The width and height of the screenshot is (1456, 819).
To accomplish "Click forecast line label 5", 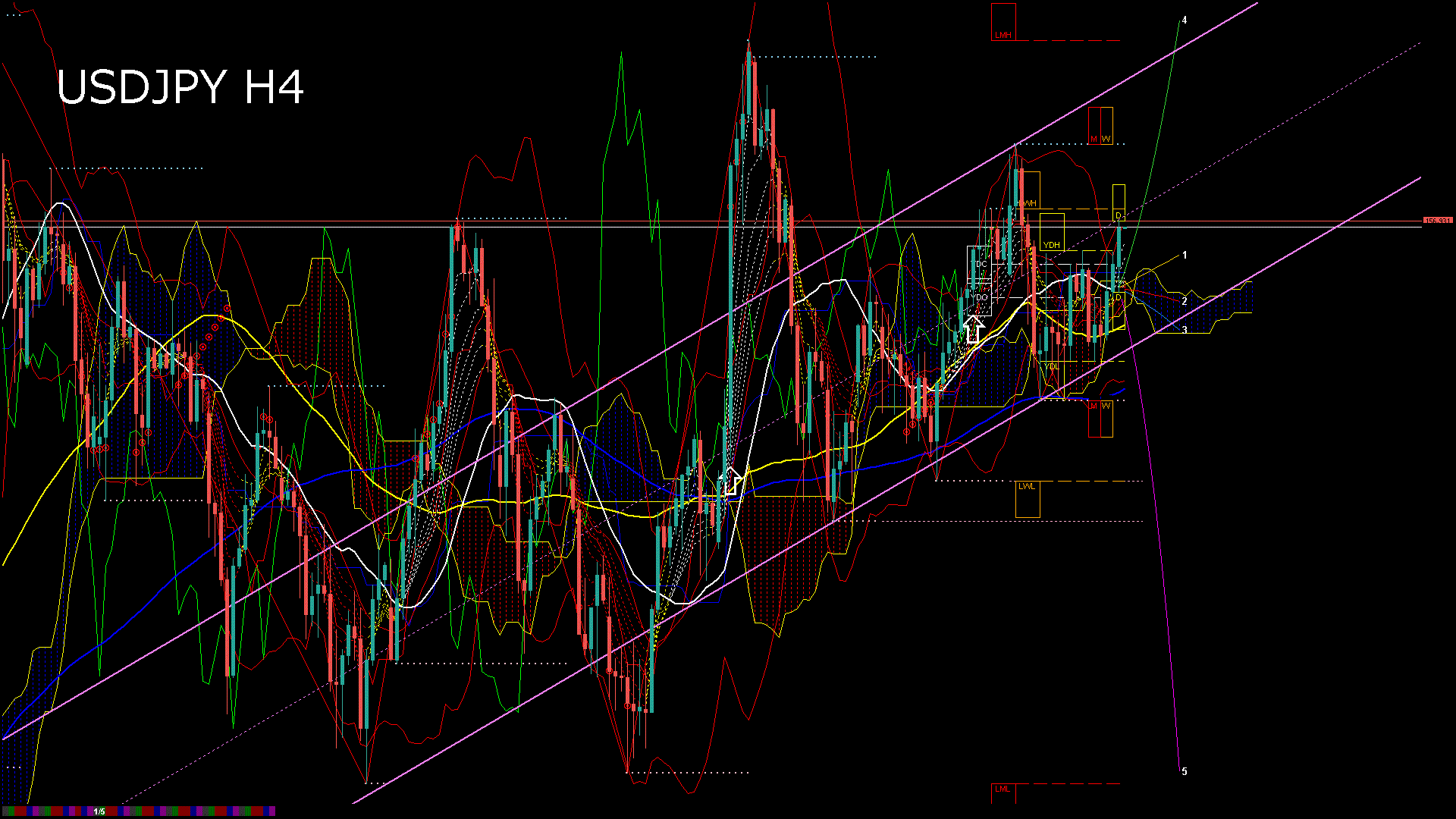I will click(1185, 771).
